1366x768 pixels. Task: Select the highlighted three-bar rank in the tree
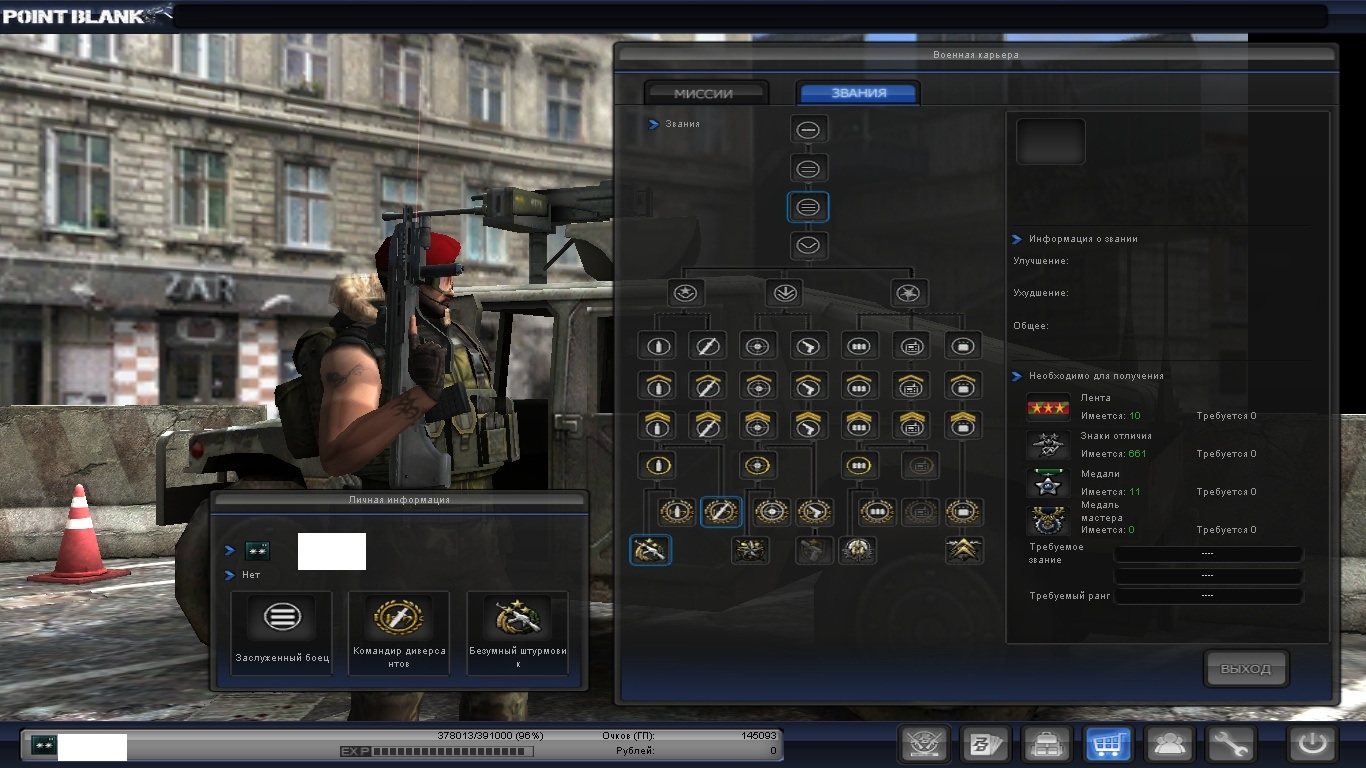click(x=809, y=207)
